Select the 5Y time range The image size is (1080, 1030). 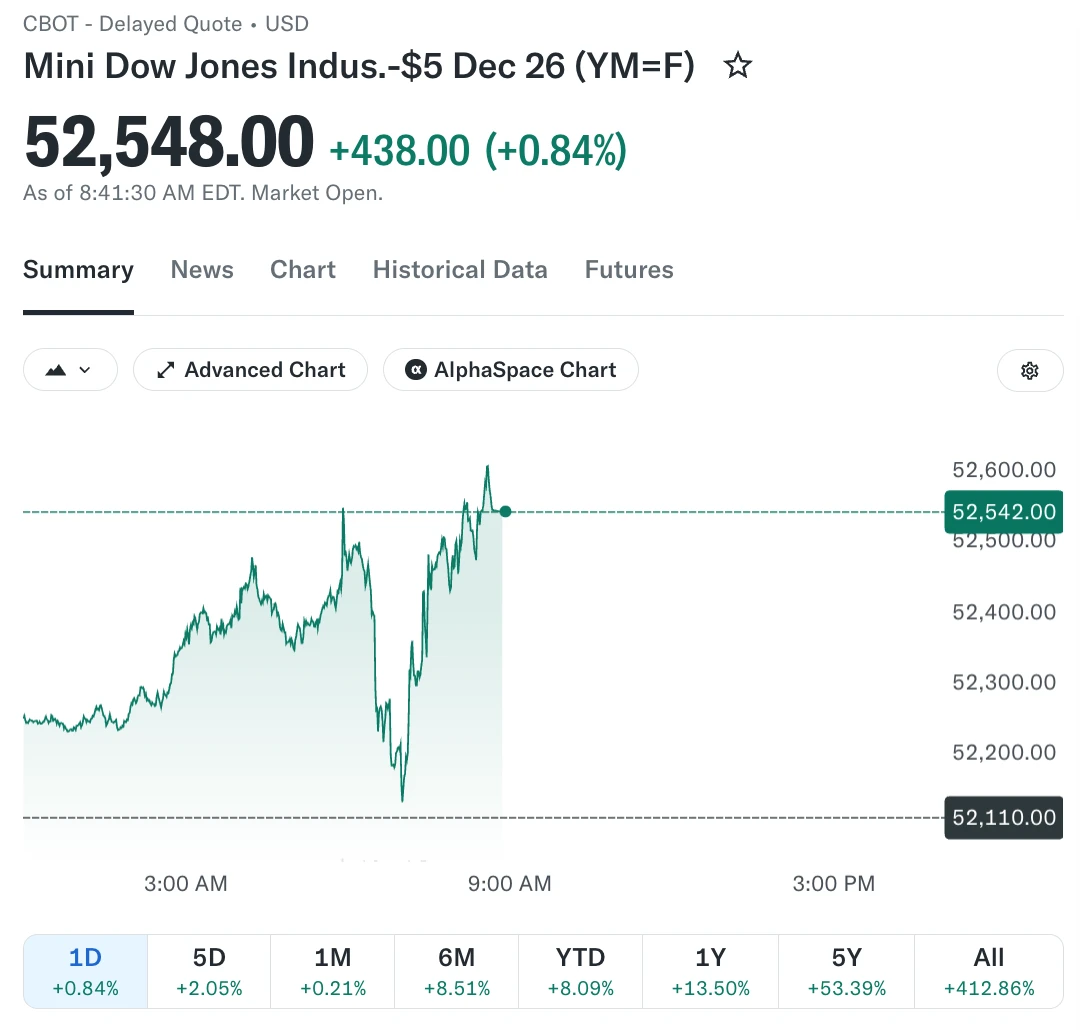pos(847,971)
